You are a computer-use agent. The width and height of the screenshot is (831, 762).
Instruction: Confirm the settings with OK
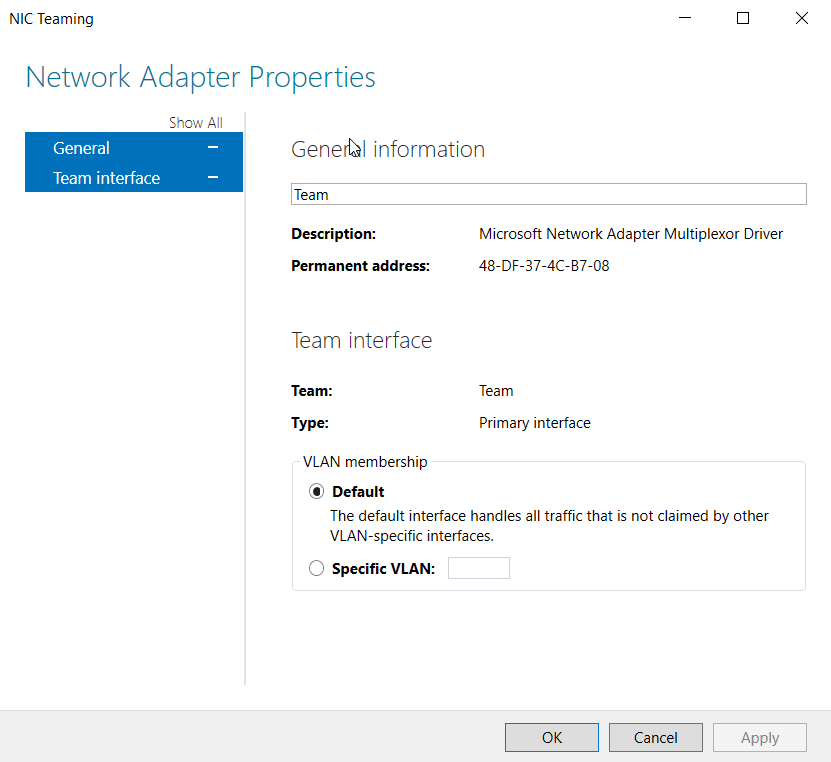click(x=551, y=737)
